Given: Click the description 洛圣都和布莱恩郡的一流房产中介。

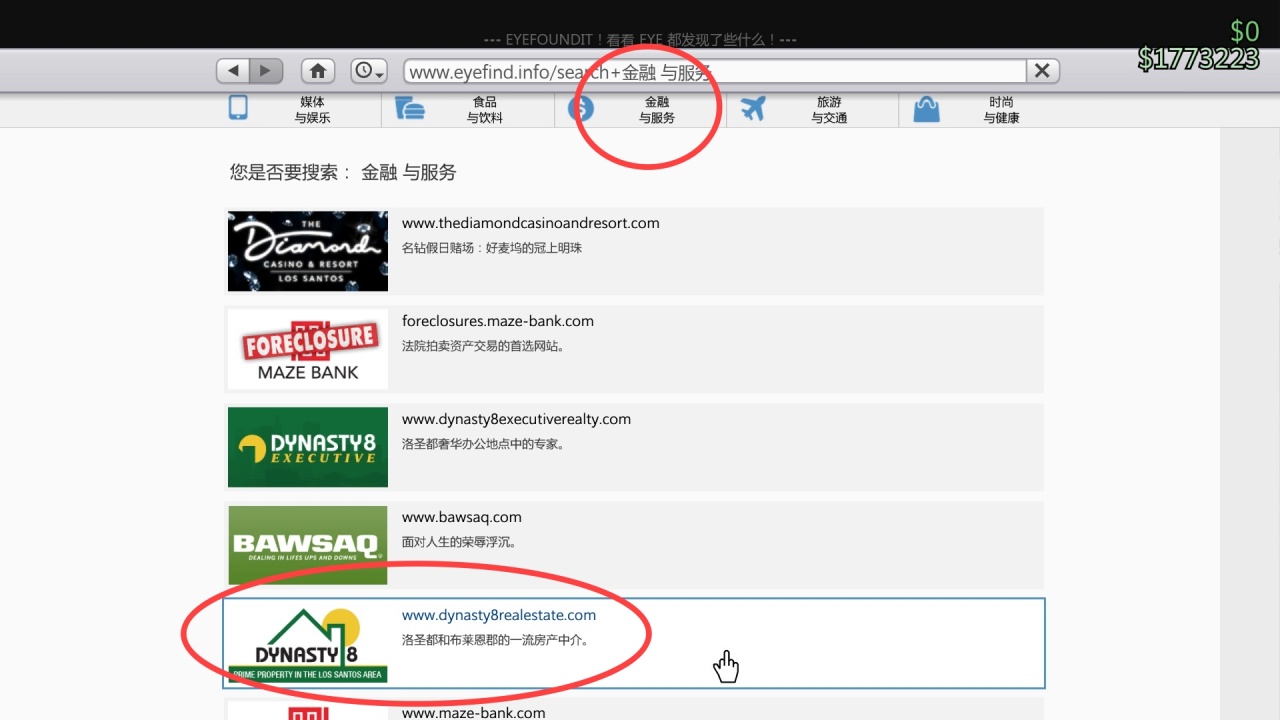Looking at the screenshot, I should [x=496, y=640].
